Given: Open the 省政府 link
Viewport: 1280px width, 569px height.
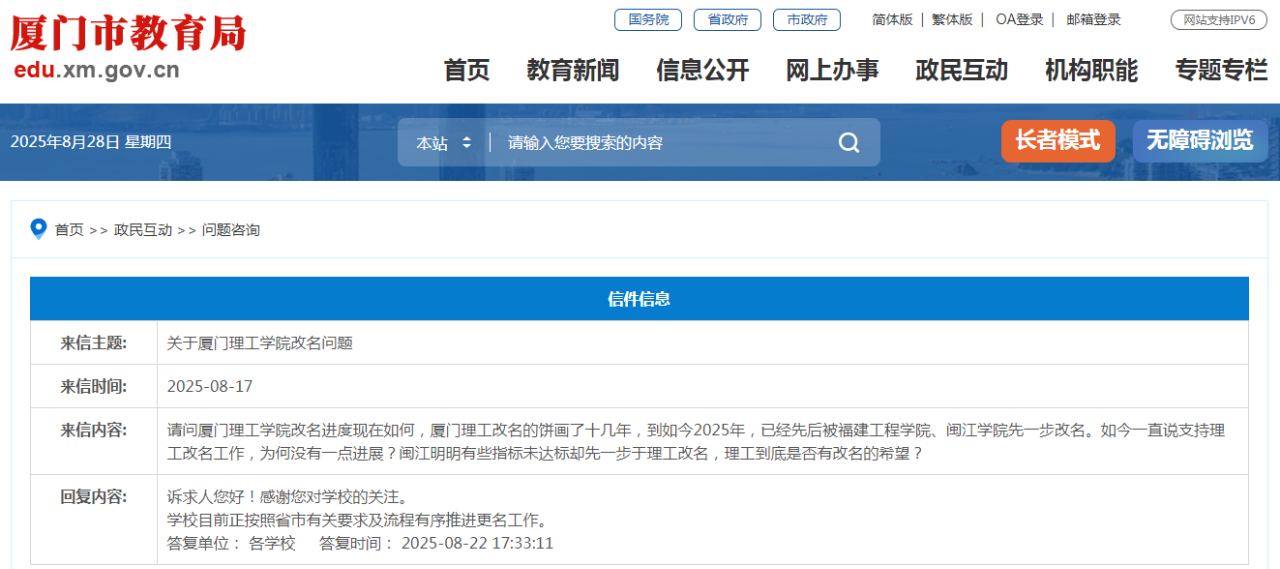Looking at the screenshot, I should [727, 20].
